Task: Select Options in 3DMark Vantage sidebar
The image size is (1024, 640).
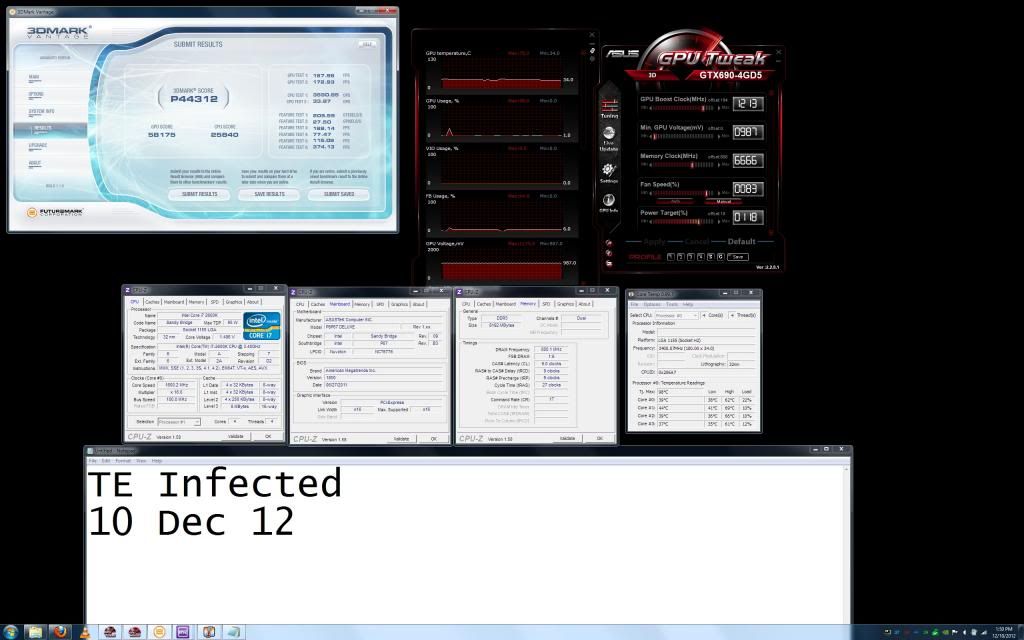Action: 36,94
